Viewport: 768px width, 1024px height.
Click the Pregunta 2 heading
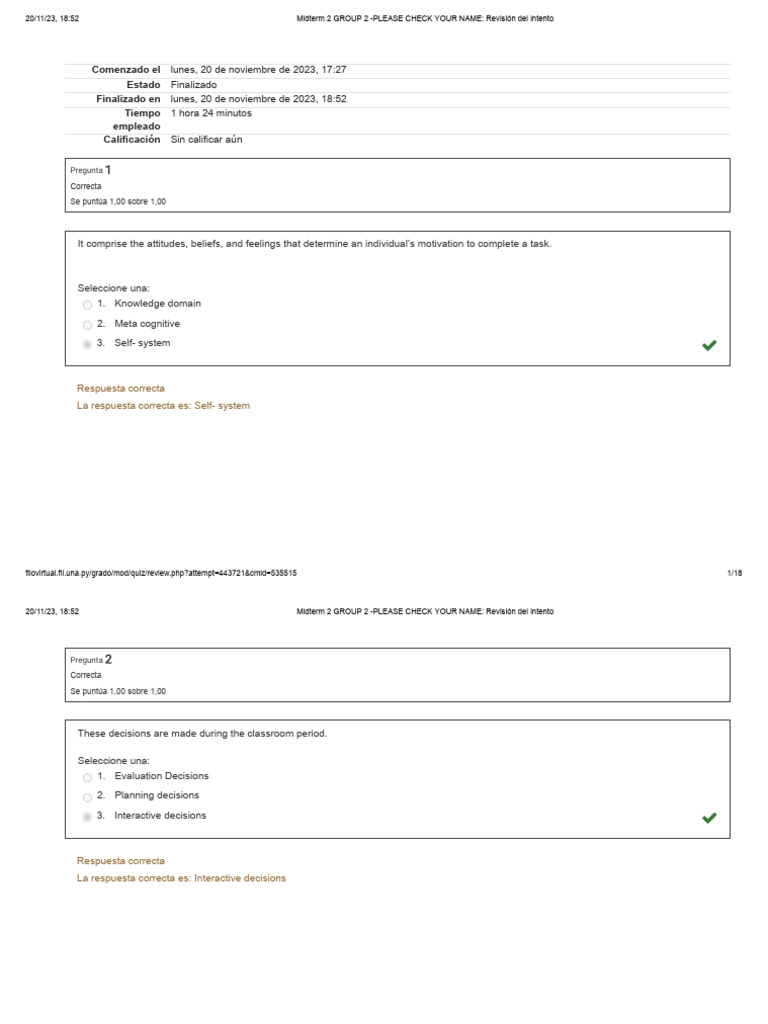91,659
